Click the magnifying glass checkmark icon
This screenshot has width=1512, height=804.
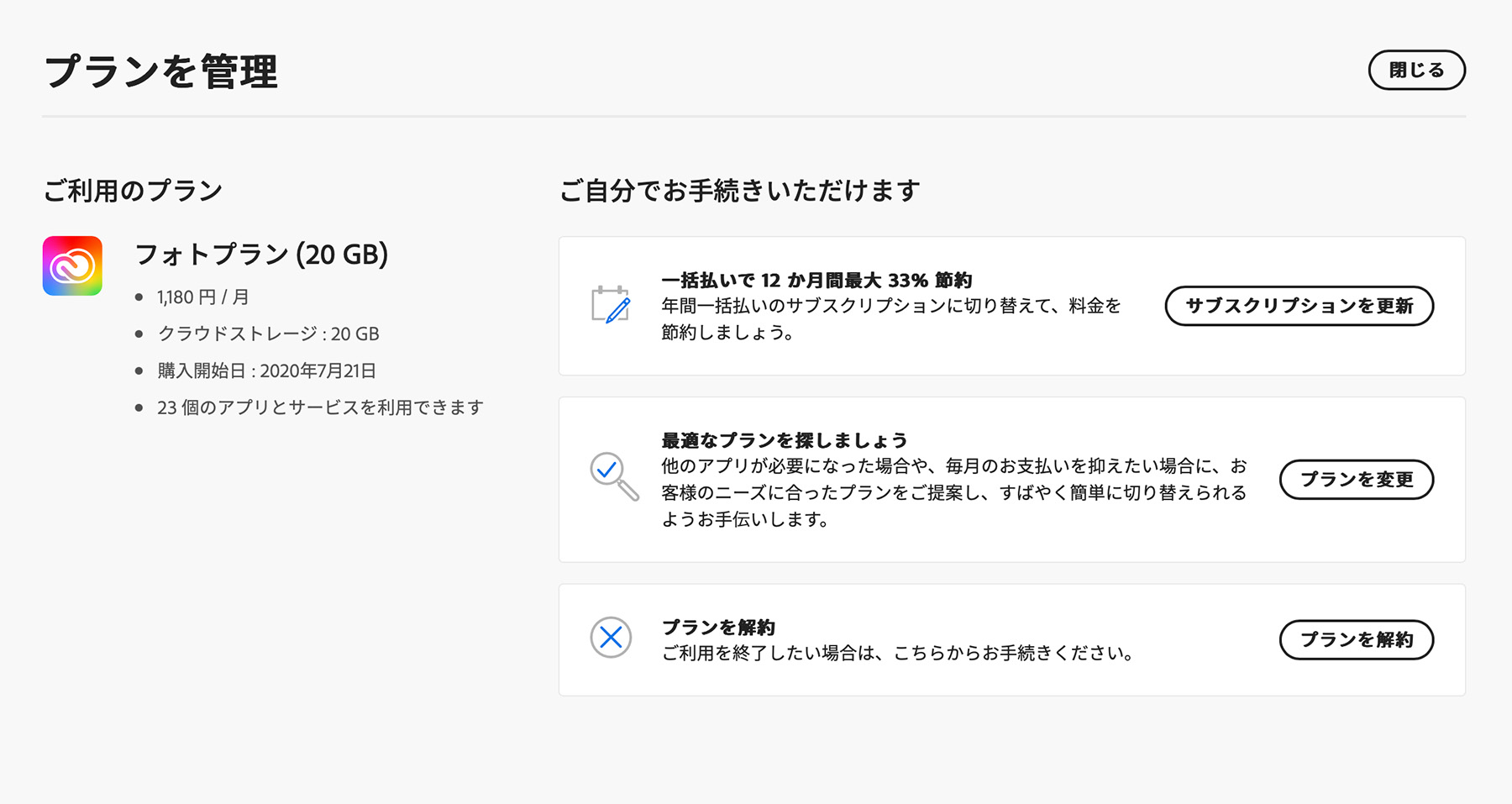(x=613, y=476)
